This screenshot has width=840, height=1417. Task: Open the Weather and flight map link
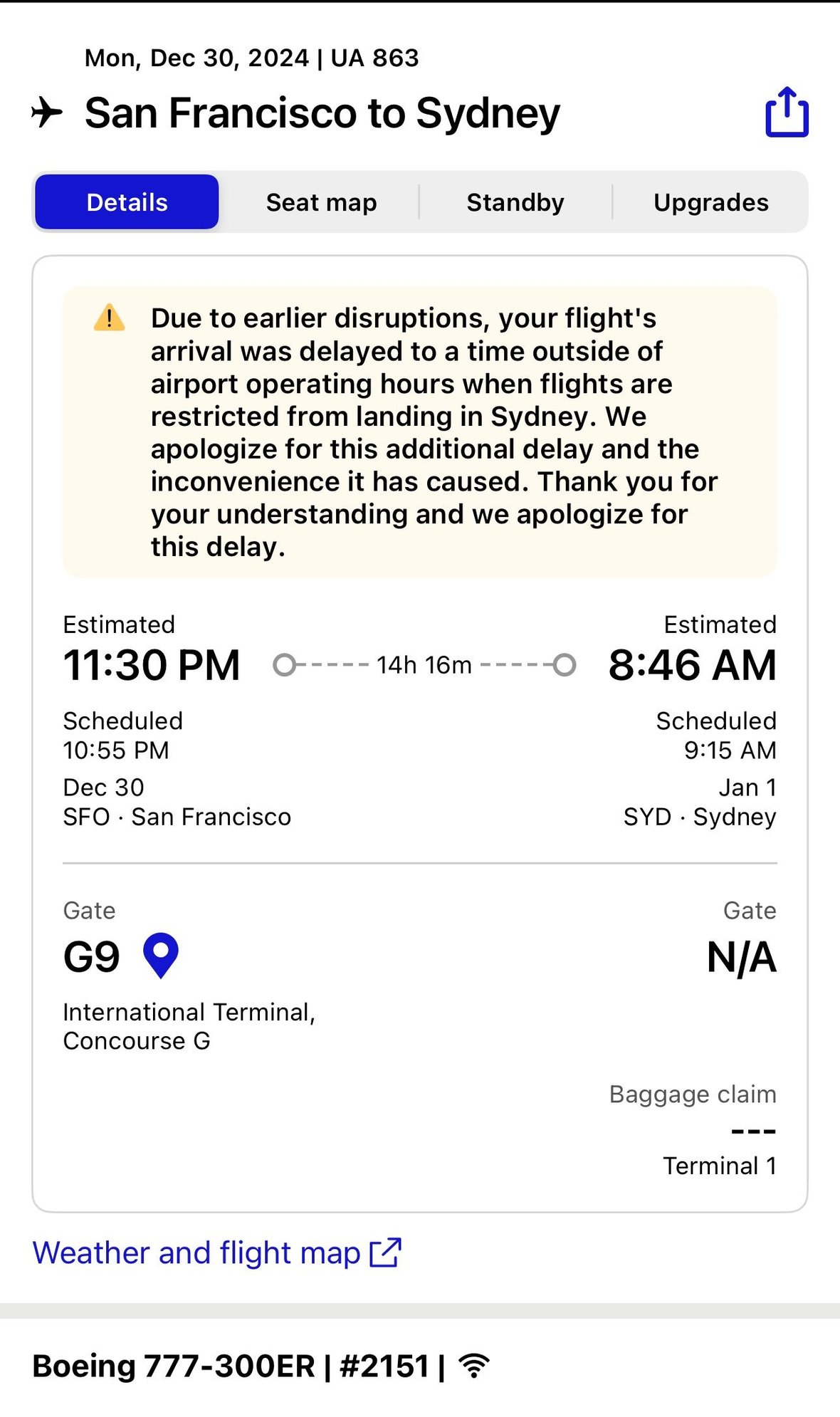pos(196,1253)
